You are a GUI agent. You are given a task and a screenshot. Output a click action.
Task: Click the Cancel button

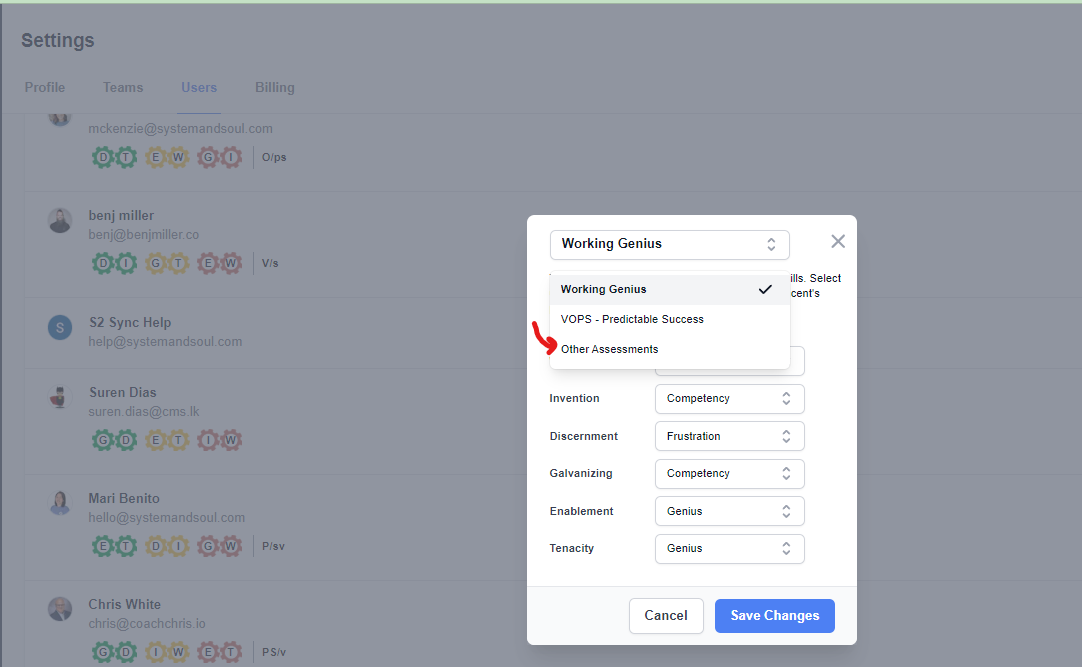(x=666, y=615)
